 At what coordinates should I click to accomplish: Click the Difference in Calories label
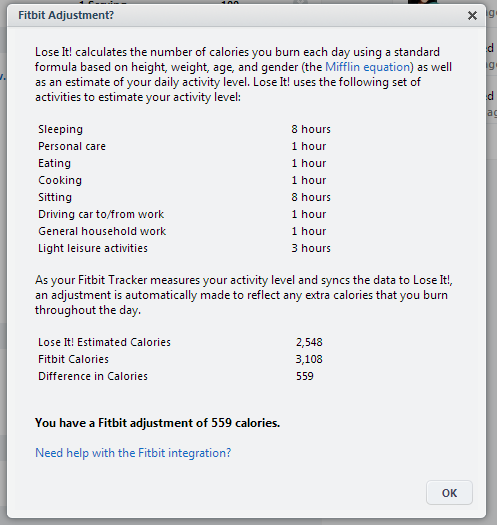pyautogui.click(x=93, y=376)
